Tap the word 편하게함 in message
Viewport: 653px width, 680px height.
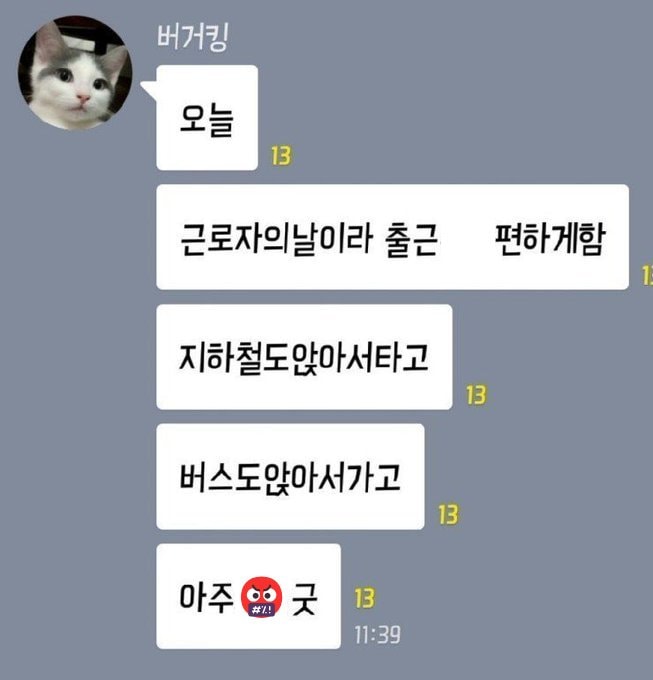549,239
